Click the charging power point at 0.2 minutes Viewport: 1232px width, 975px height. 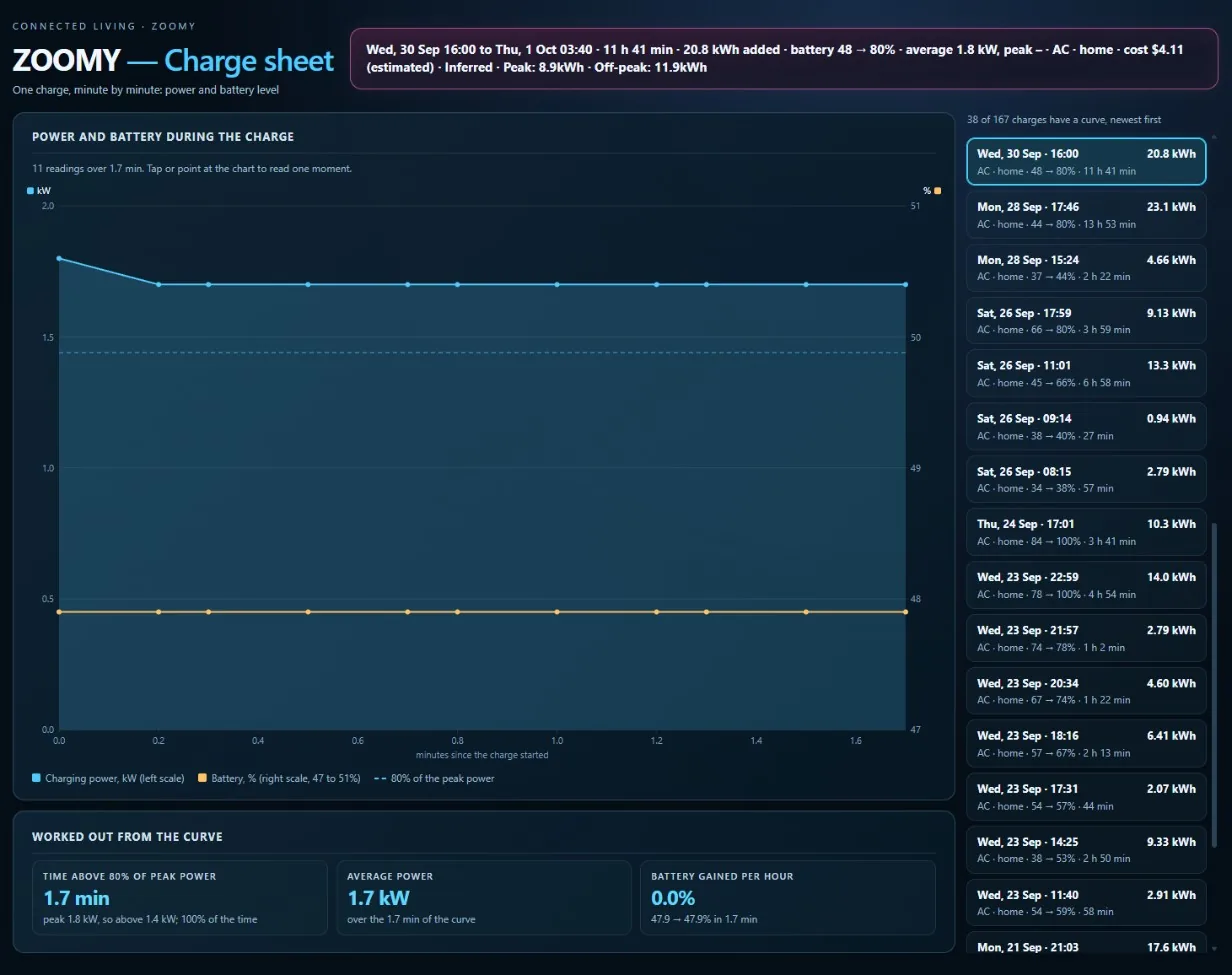click(158, 284)
